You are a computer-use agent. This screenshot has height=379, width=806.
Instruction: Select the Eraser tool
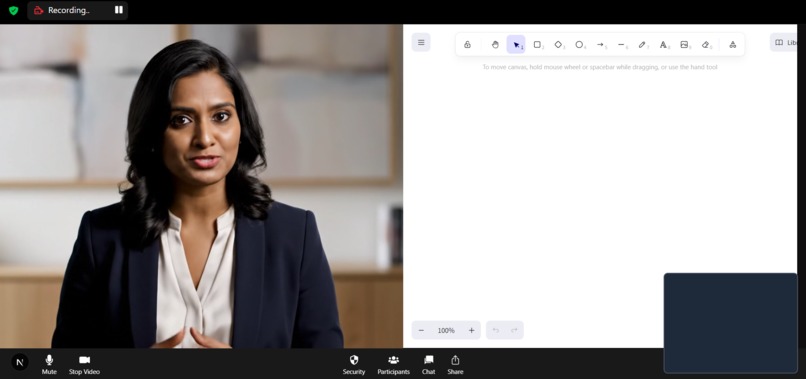click(x=706, y=45)
